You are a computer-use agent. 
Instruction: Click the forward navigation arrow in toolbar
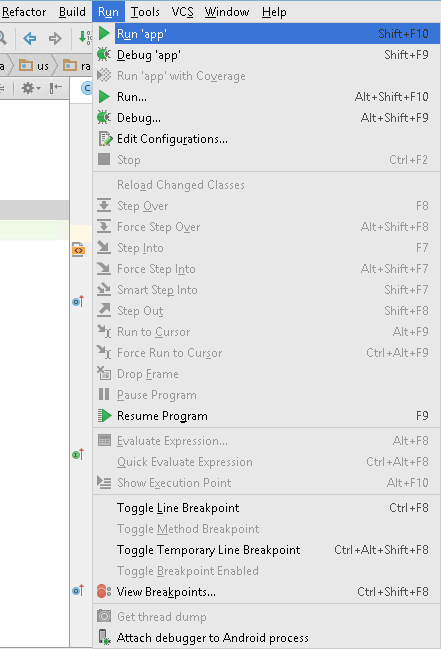click(55, 38)
